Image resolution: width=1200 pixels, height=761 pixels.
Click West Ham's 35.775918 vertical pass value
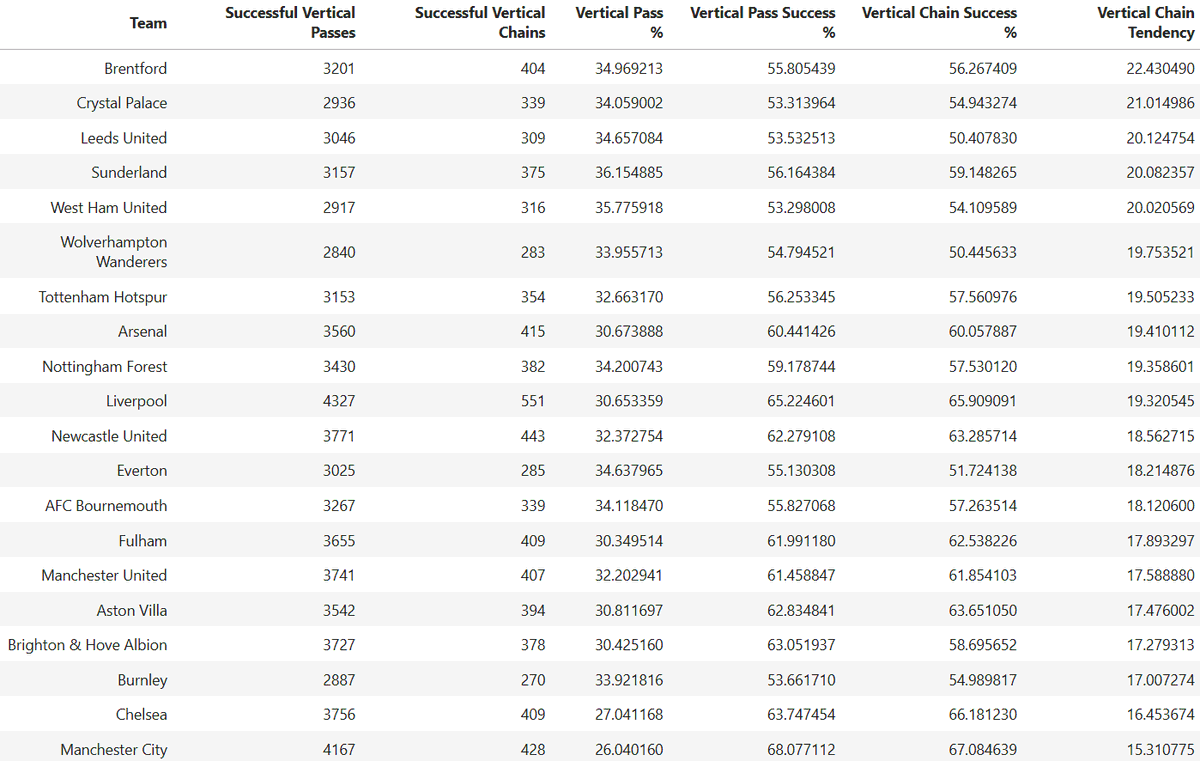[629, 208]
